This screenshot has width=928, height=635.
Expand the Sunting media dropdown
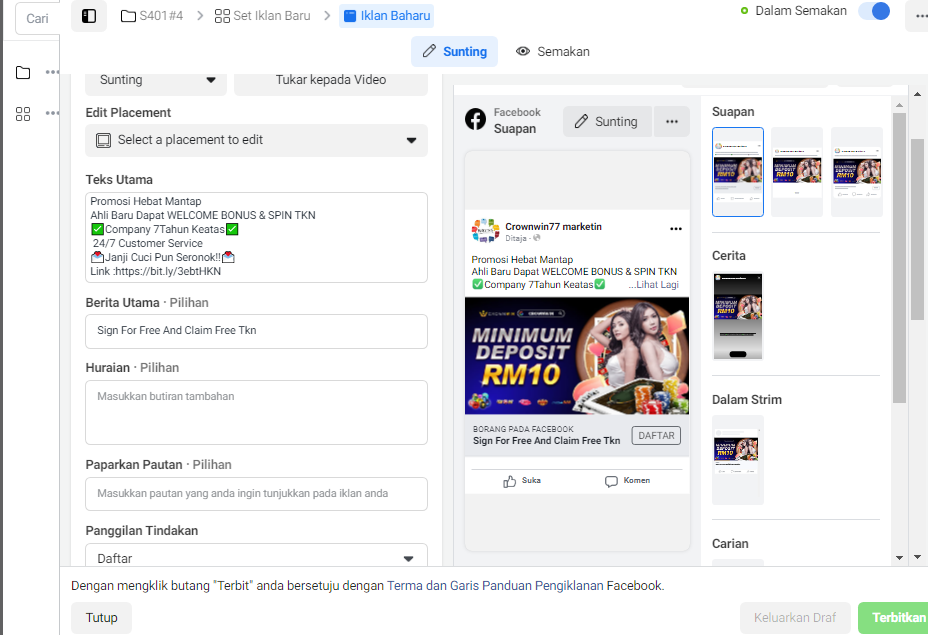(x=156, y=80)
